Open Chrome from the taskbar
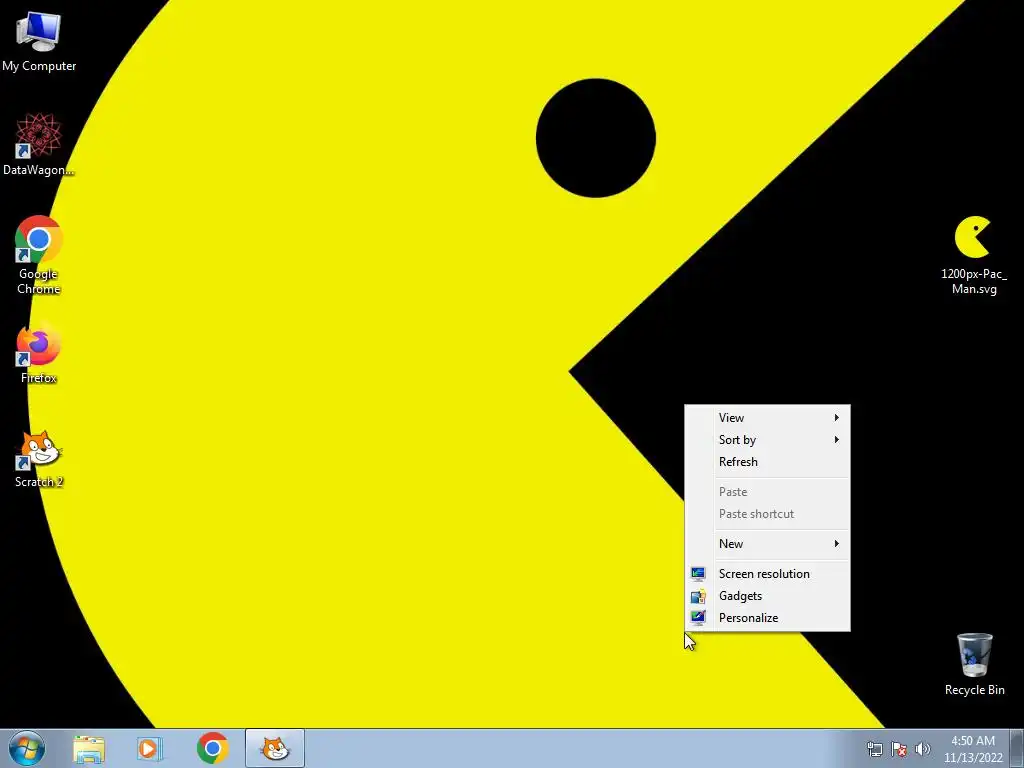Image resolution: width=1024 pixels, height=768 pixels. 212,748
